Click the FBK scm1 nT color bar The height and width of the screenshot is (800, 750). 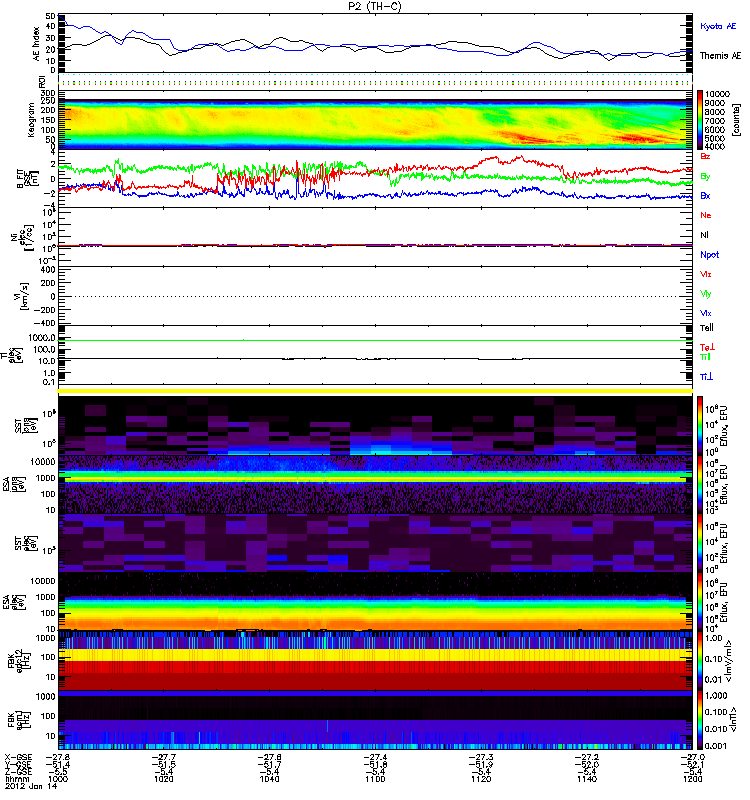pyautogui.click(x=700, y=720)
